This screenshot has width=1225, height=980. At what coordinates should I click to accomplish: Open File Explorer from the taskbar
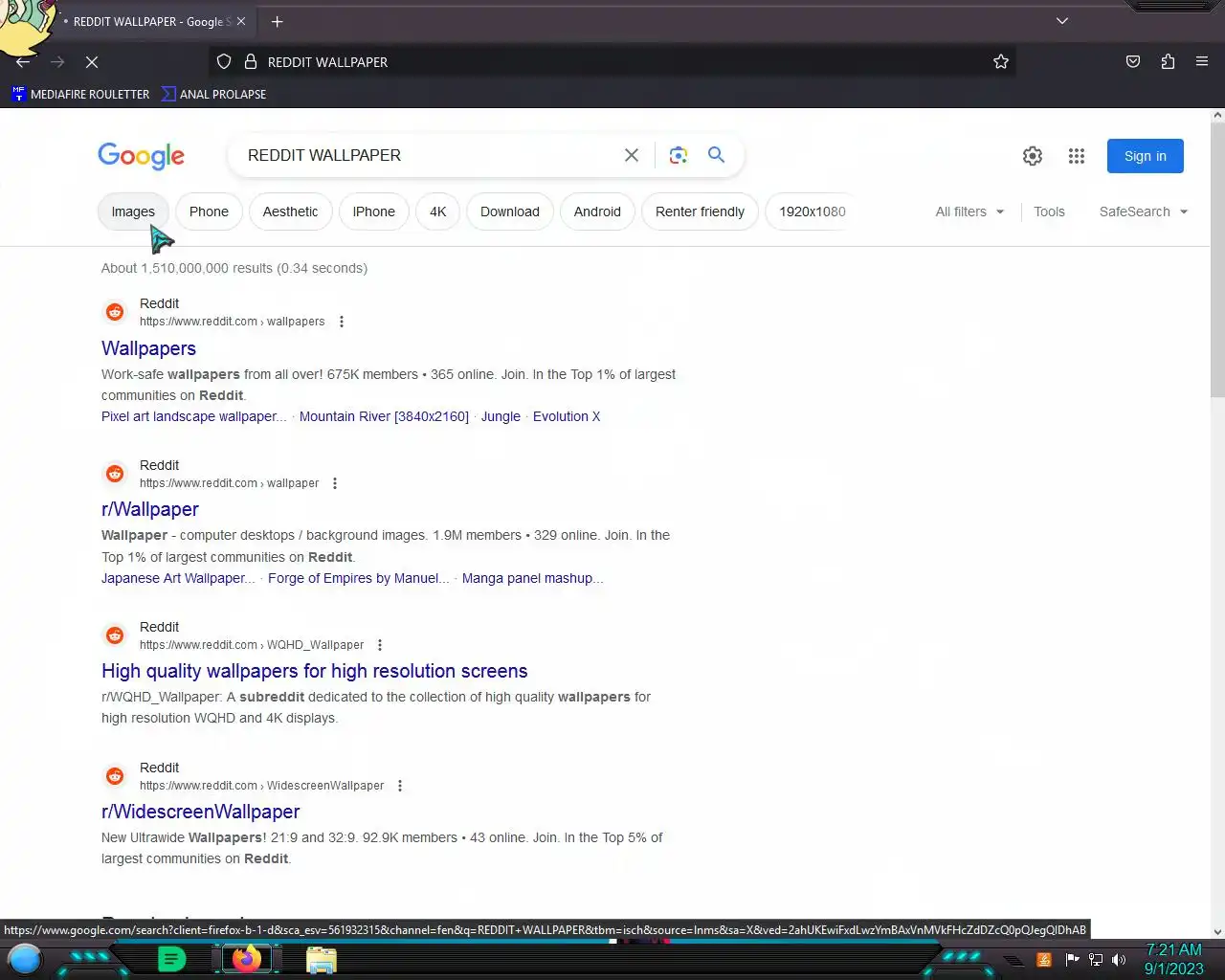[x=322, y=959]
